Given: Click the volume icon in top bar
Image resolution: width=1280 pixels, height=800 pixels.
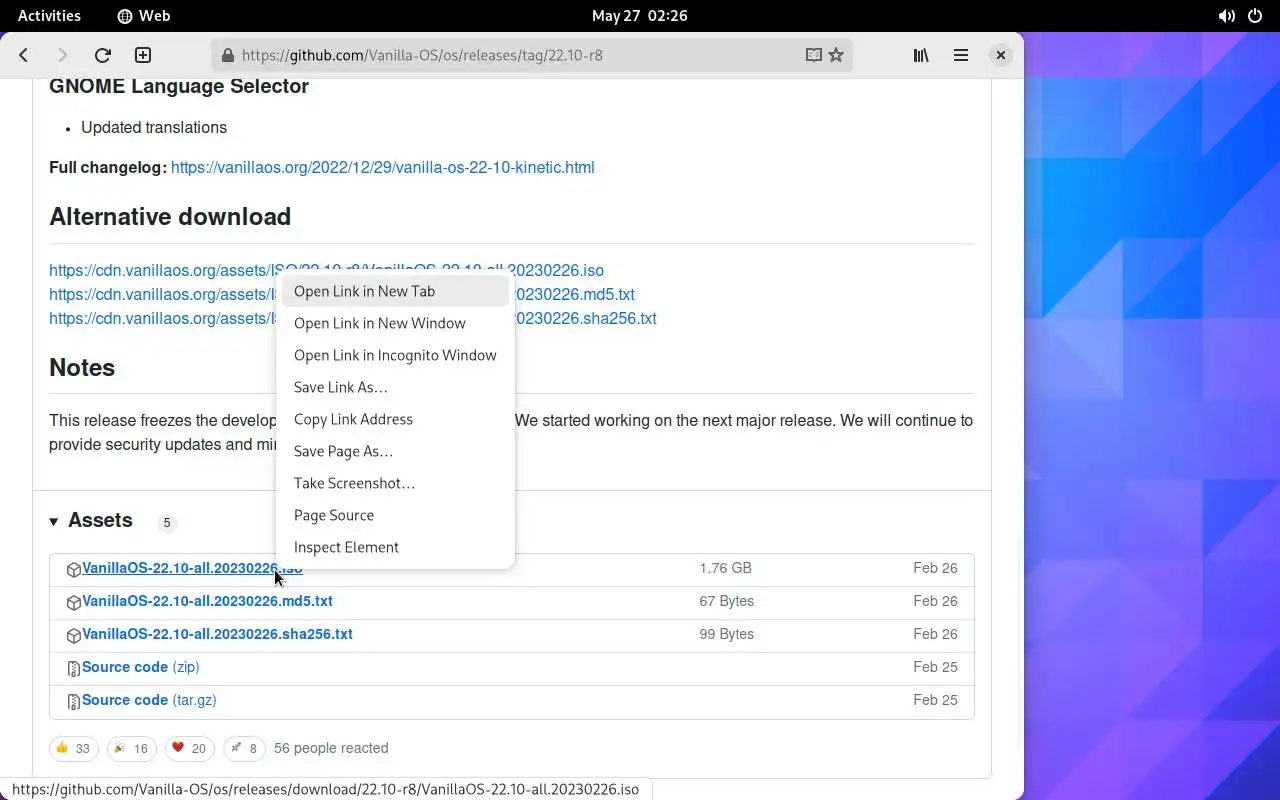Looking at the screenshot, I should click(x=1227, y=15).
